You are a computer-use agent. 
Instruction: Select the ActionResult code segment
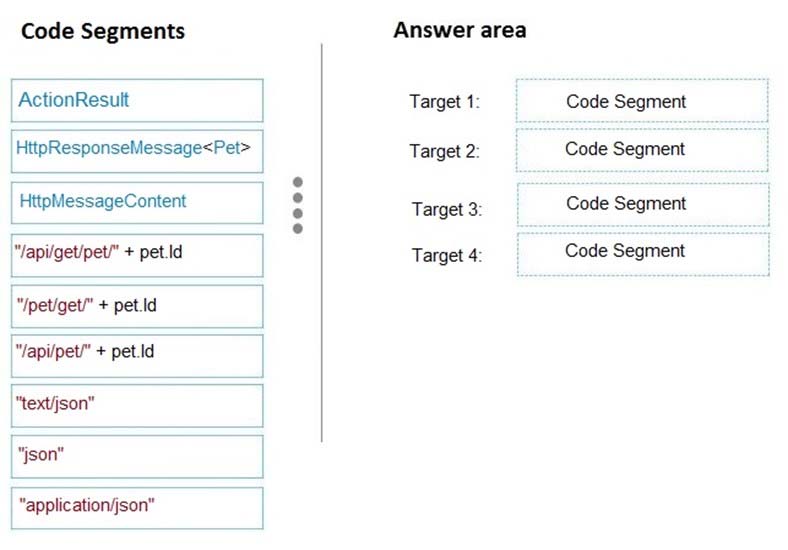(137, 101)
